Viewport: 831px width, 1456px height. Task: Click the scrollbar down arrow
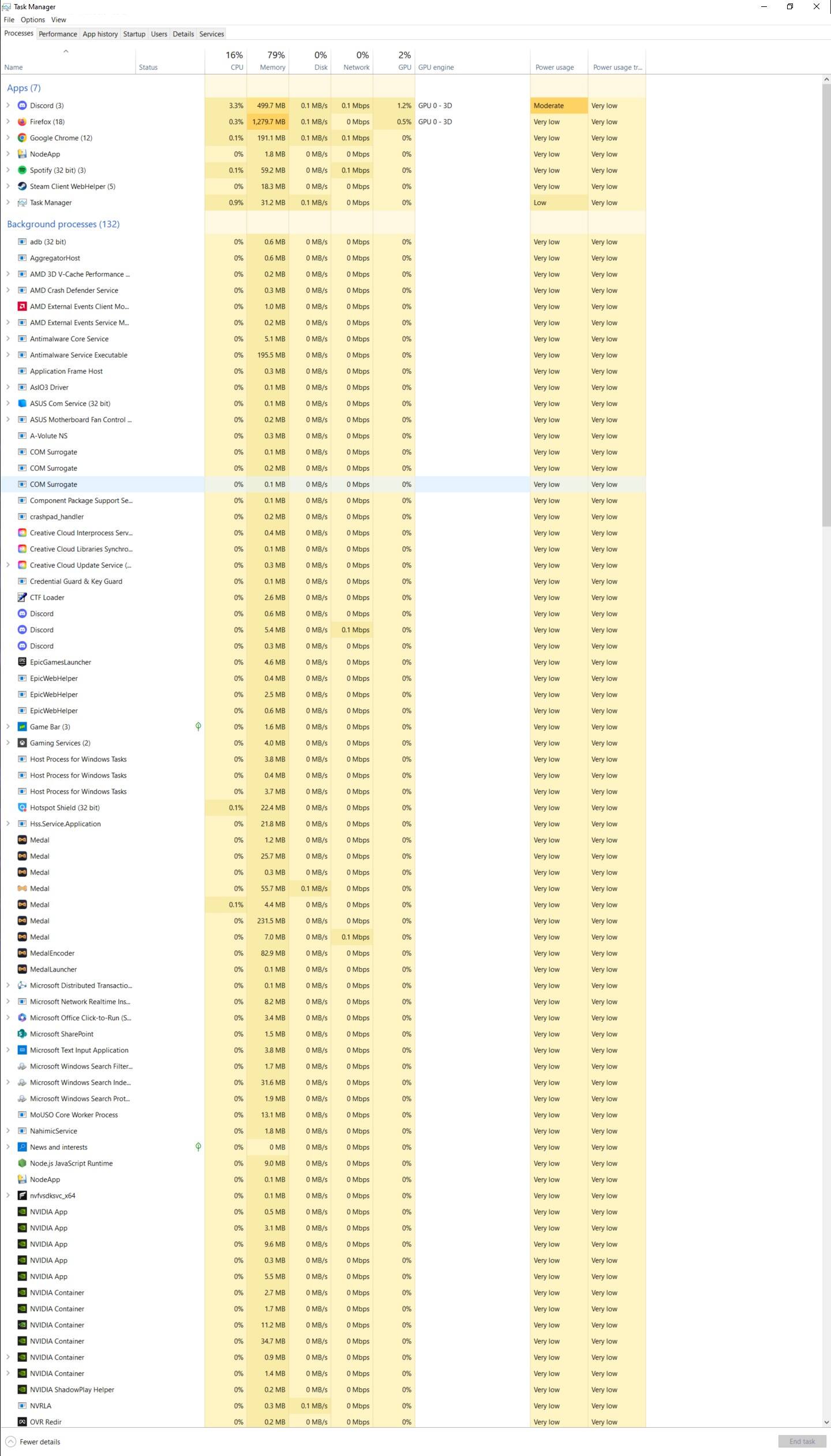pyautogui.click(x=826, y=1423)
